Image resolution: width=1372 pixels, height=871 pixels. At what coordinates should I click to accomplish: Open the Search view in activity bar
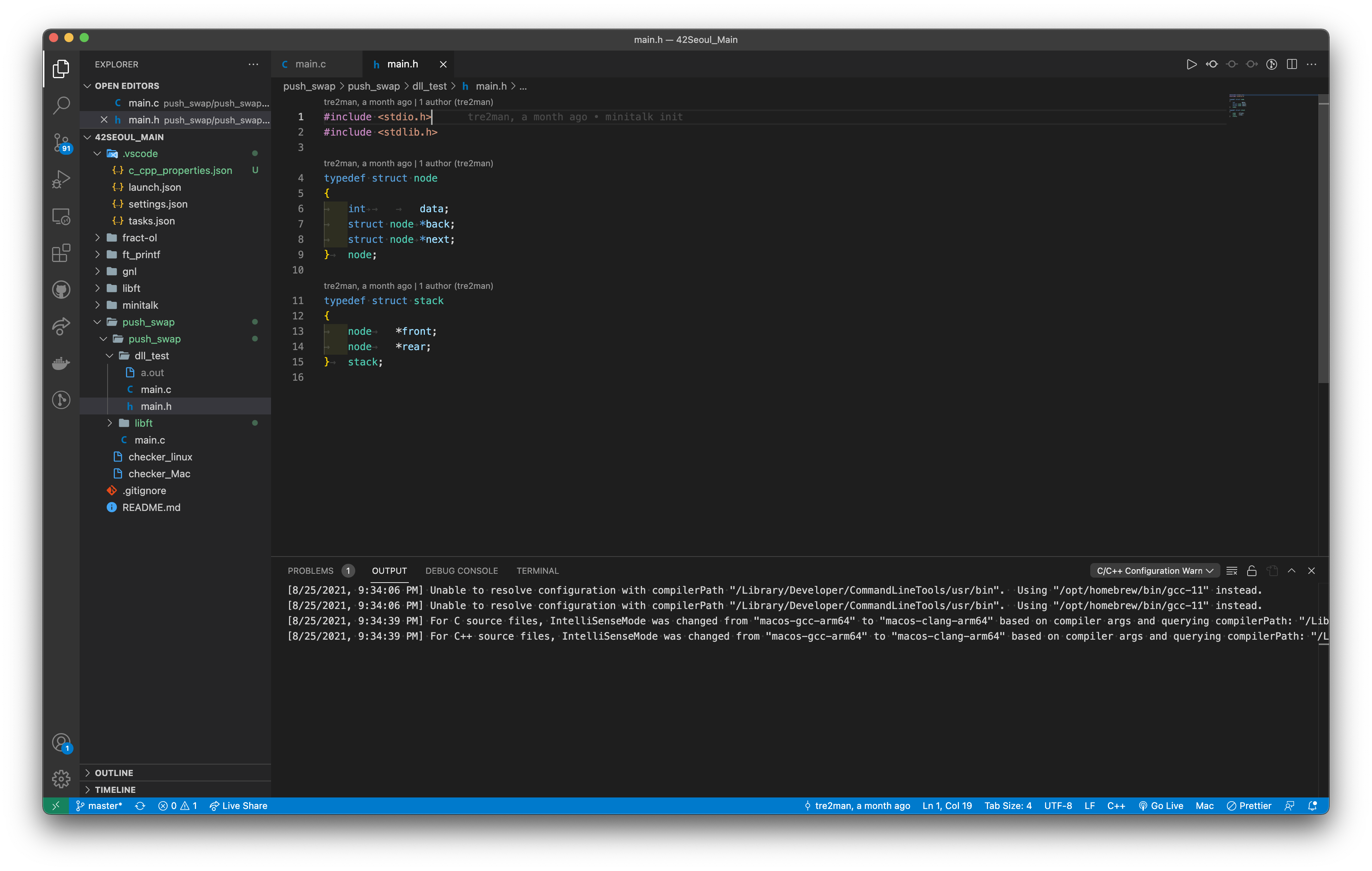click(61, 105)
